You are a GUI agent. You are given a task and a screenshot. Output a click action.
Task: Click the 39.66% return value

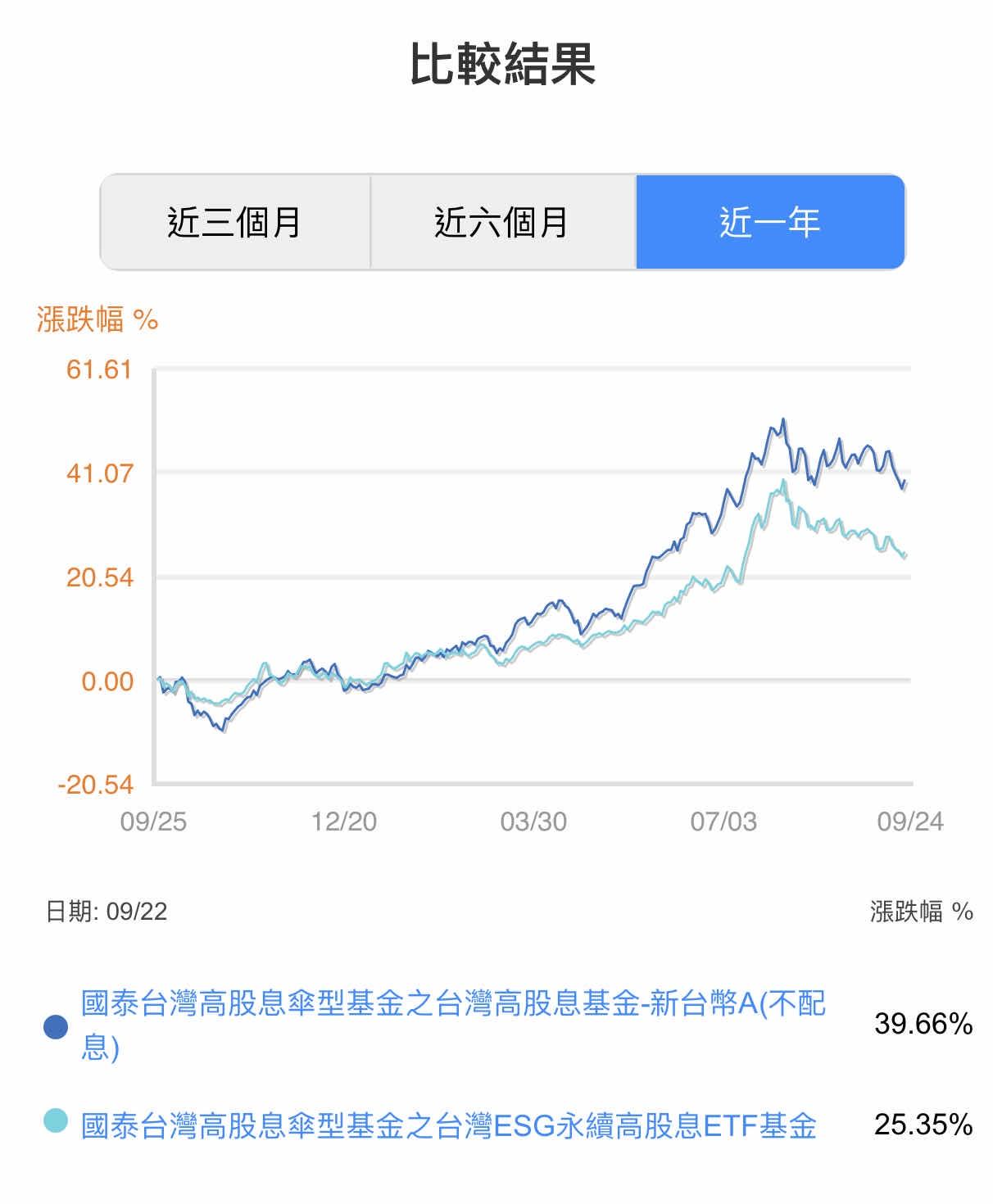tap(923, 1024)
